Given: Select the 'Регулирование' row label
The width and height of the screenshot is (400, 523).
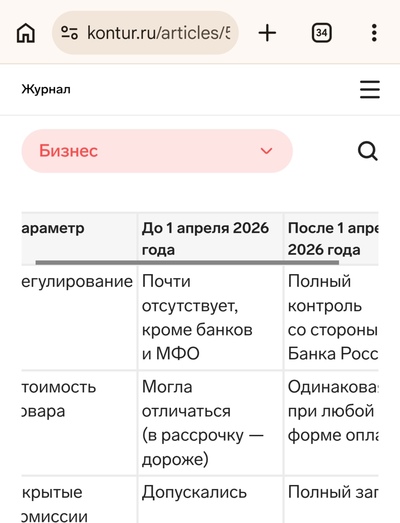Looking at the screenshot, I should click(x=77, y=282).
